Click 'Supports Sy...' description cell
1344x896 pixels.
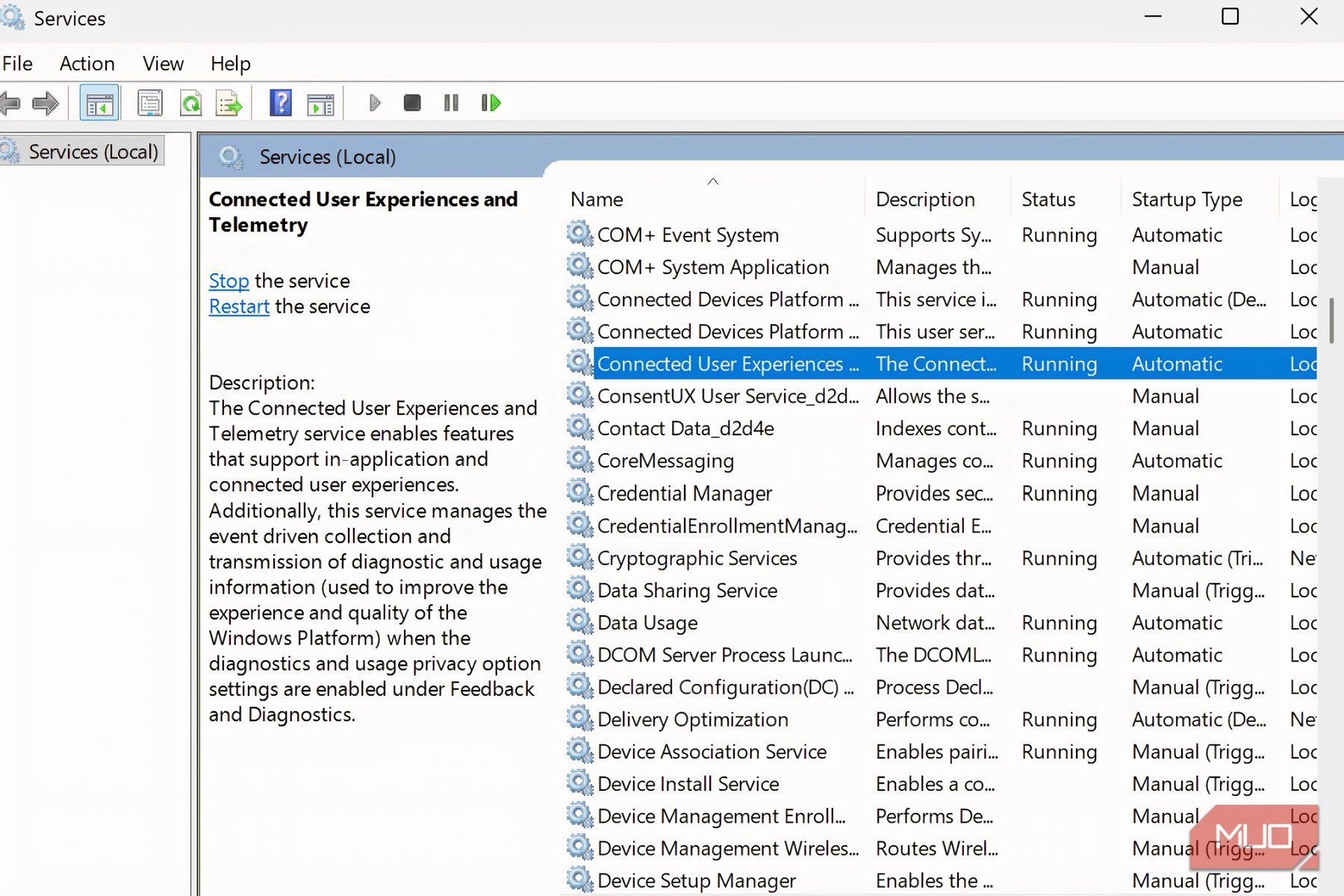click(933, 235)
